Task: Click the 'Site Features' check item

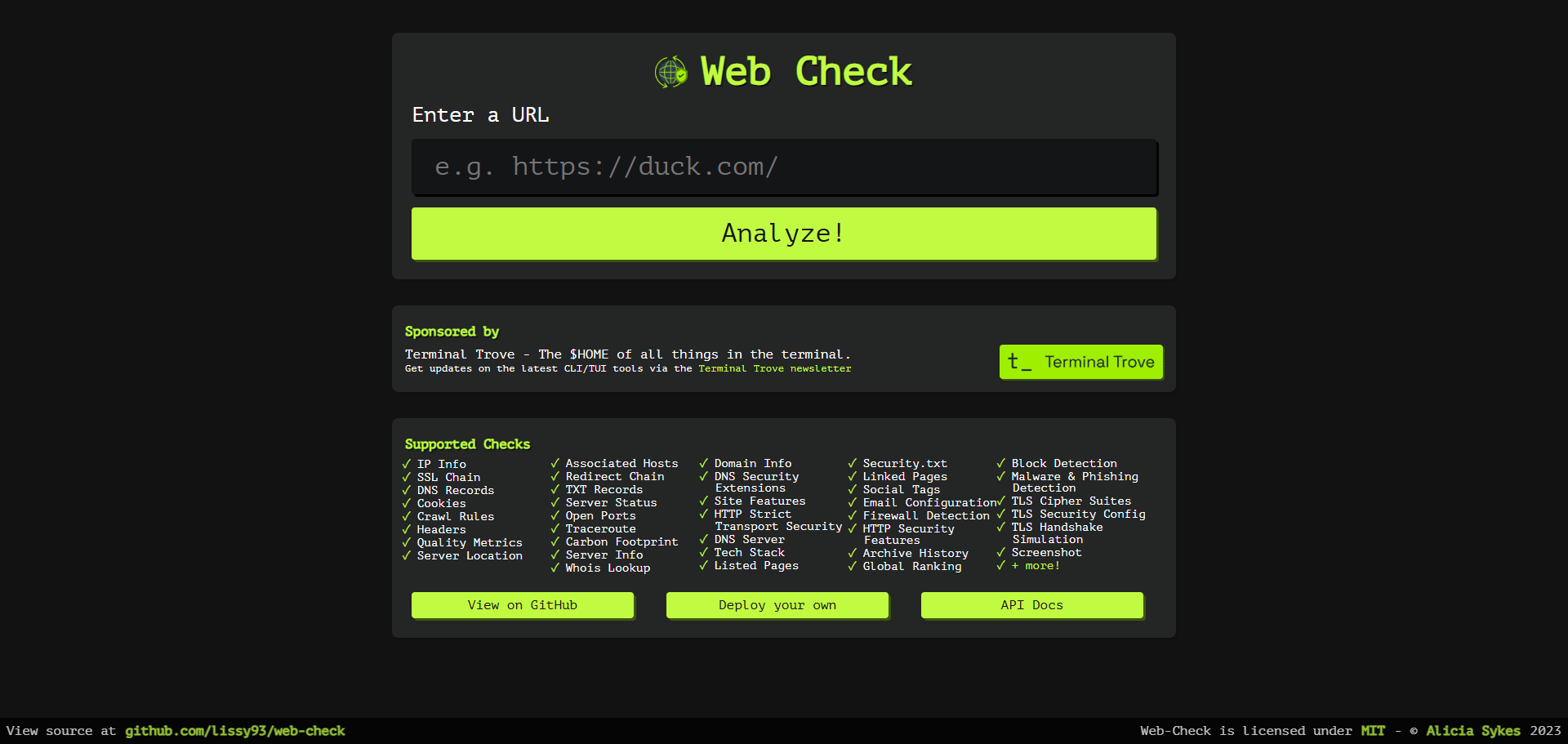Action: (759, 501)
